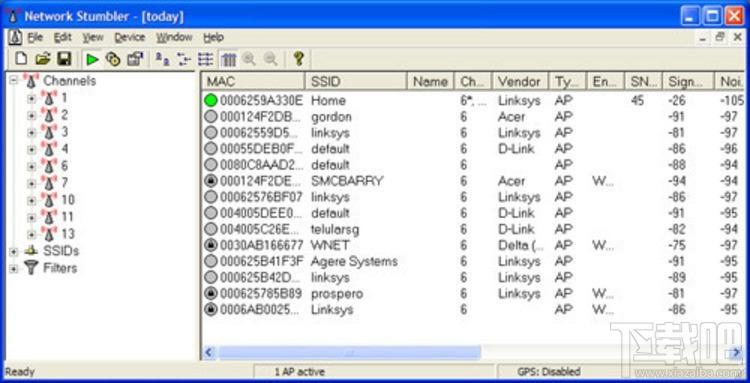
Task: Sort by the Name column header
Action: click(430, 81)
